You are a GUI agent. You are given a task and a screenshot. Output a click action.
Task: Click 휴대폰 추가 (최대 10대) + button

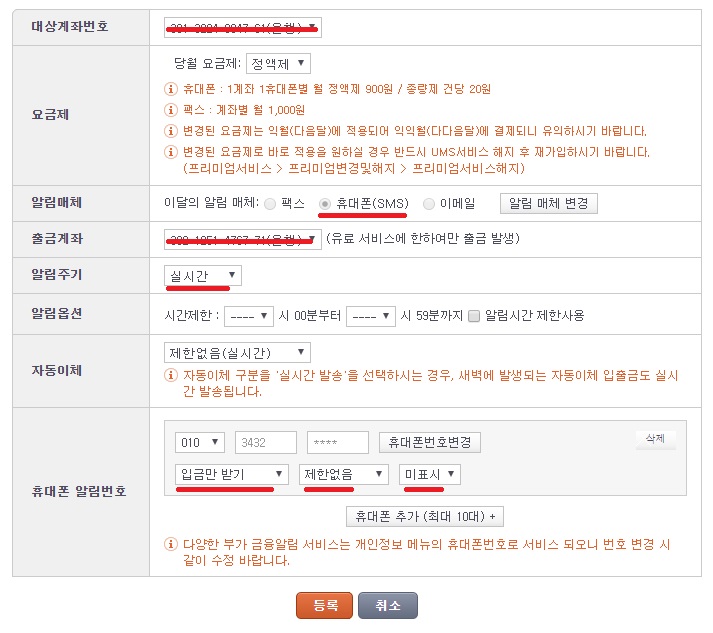pyautogui.click(x=424, y=516)
